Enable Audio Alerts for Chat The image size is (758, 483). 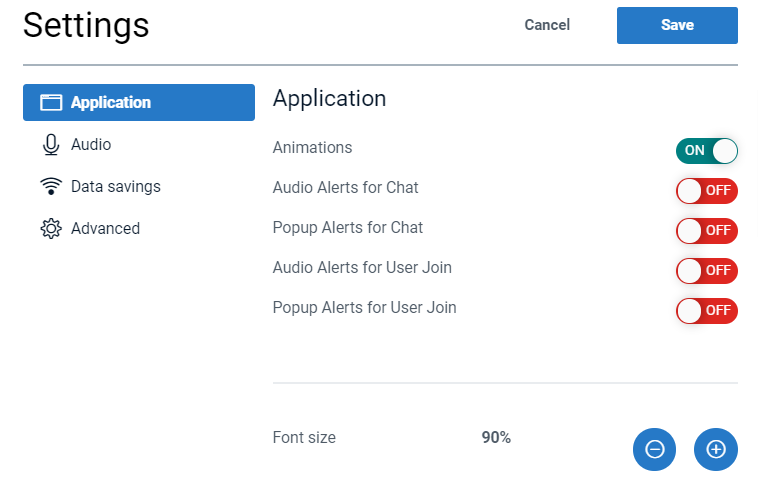tap(706, 191)
